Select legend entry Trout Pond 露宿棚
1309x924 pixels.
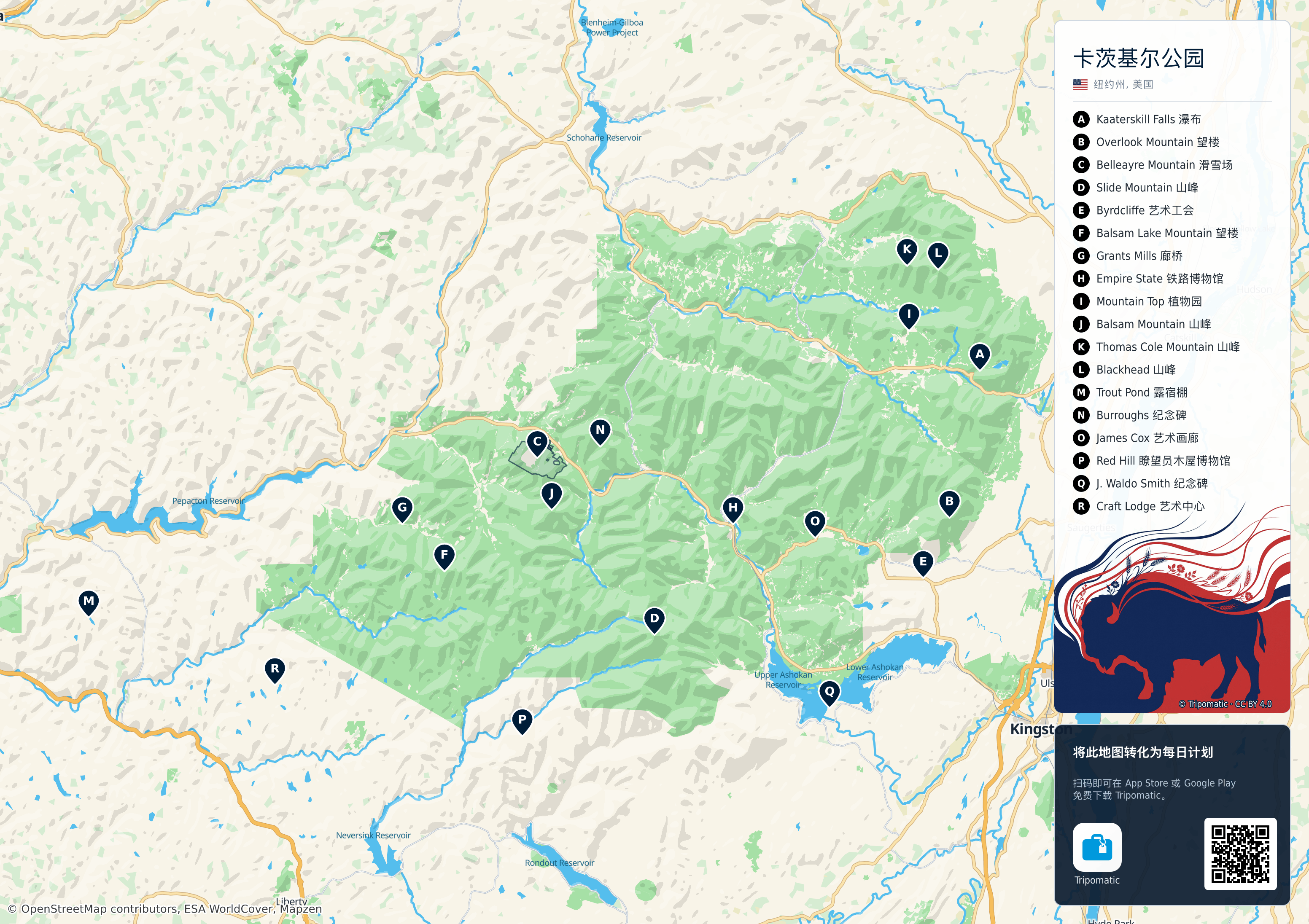[1131, 393]
